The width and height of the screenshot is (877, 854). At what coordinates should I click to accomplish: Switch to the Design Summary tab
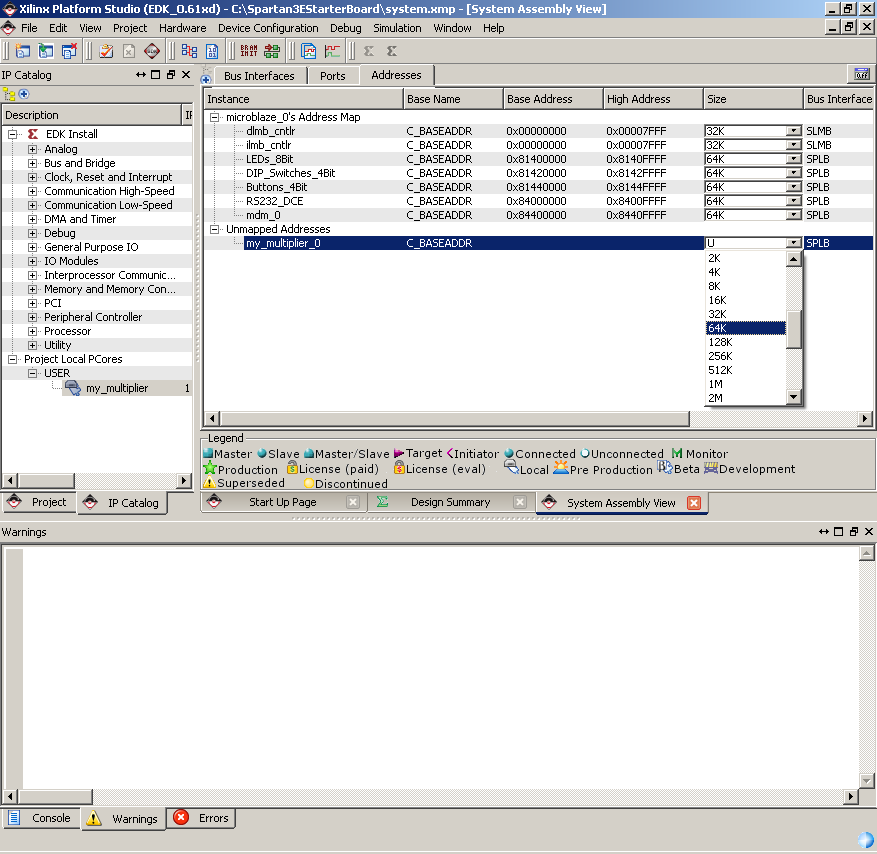[450, 502]
